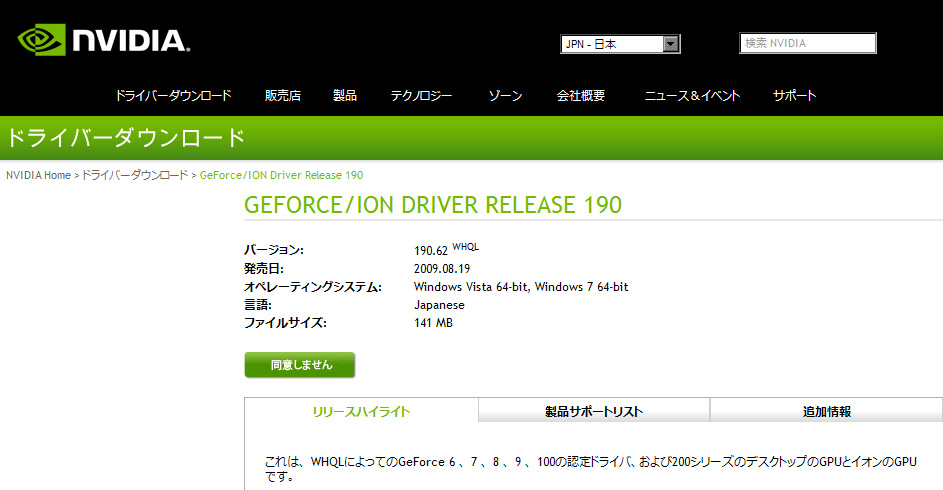Click the GEFORCE/ION DRIVER RELEASE 190 heading
Image resolution: width=943 pixels, height=490 pixels.
click(433, 205)
